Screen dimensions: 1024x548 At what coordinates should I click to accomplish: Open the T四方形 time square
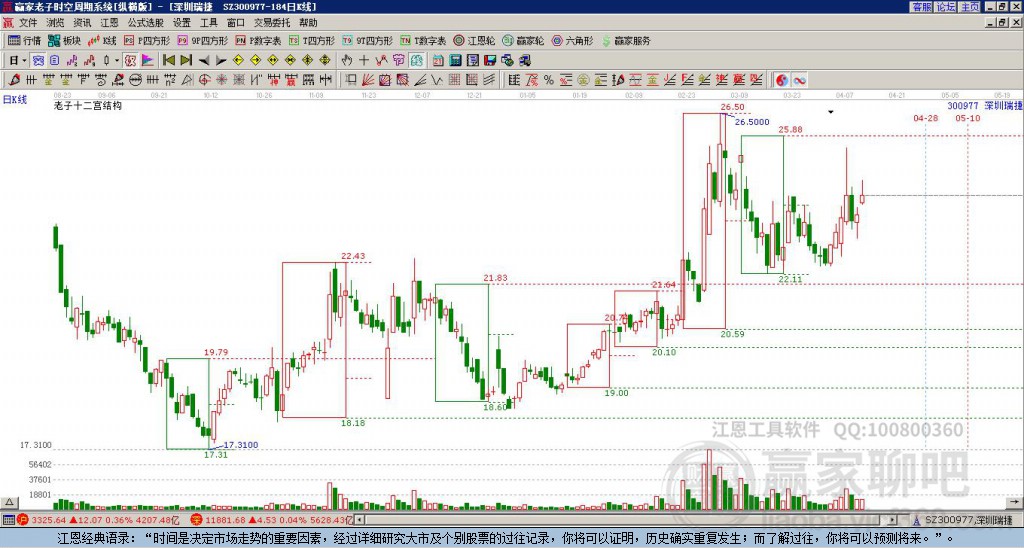click(312, 40)
